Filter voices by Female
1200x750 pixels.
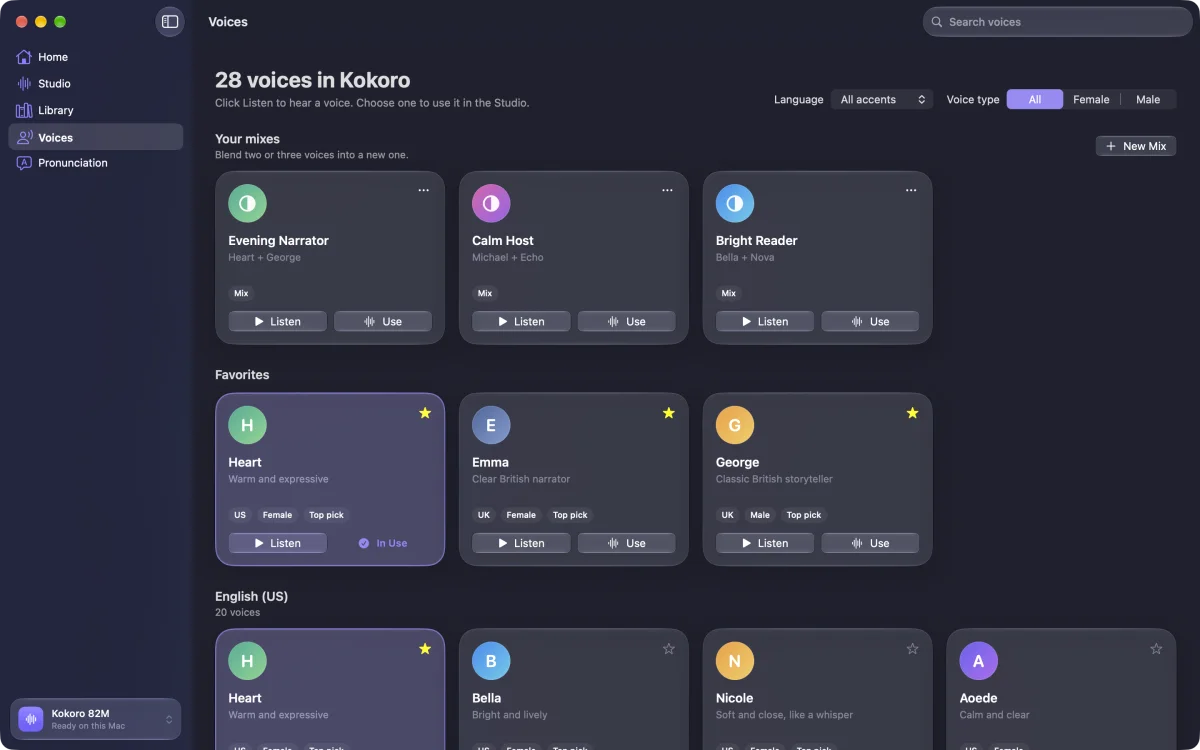(1091, 99)
